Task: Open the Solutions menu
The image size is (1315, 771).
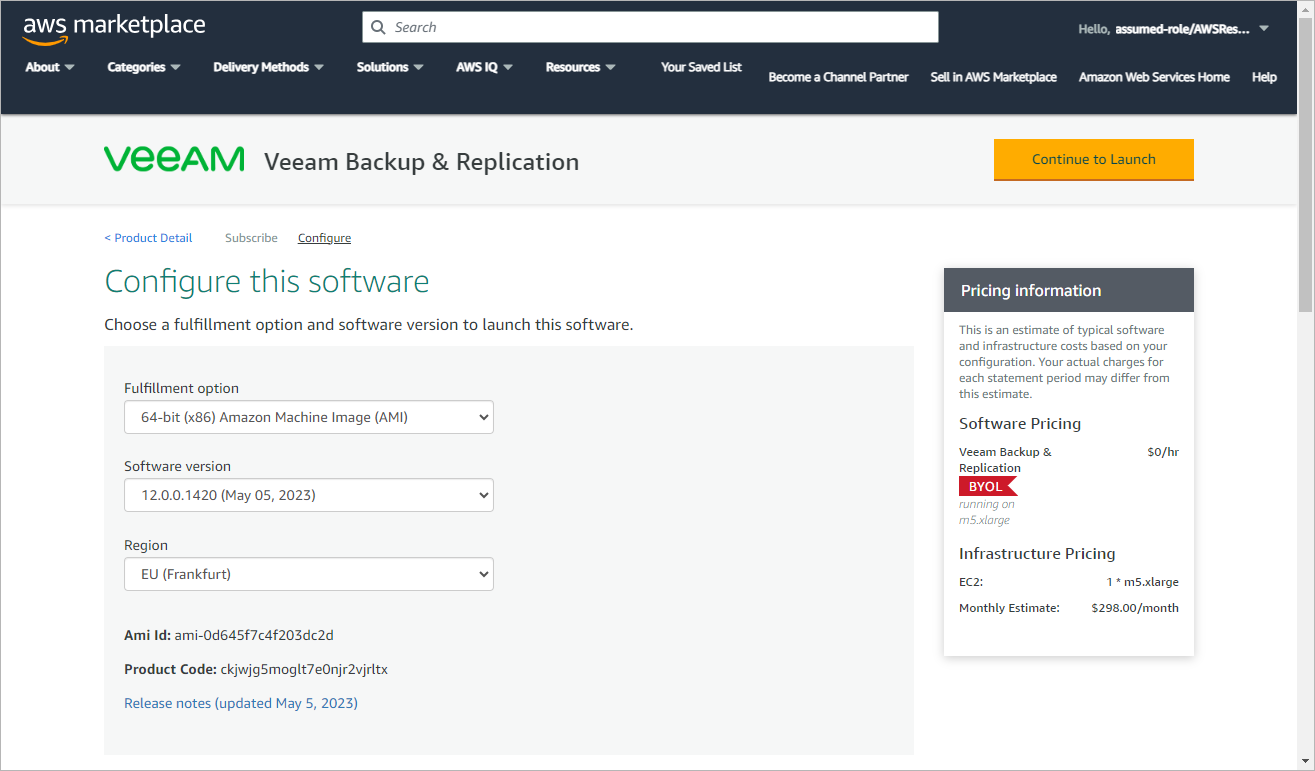Action: pyautogui.click(x=390, y=67)
